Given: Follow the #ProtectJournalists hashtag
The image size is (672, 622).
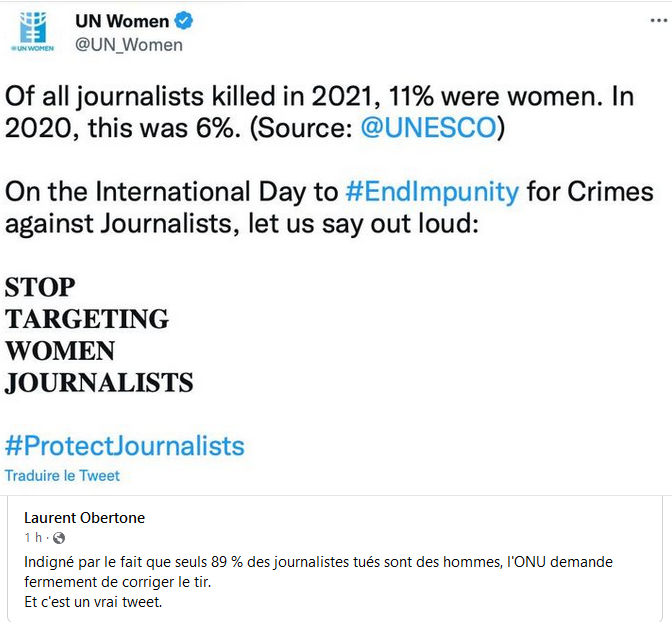Looking at the screenshot, I should point(124,446).
